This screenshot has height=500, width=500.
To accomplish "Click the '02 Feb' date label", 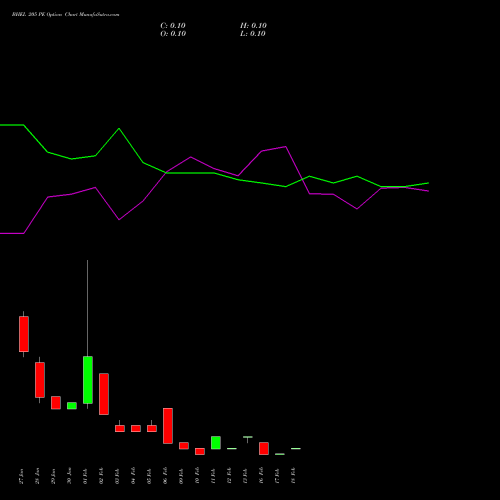I will point(102,476).
